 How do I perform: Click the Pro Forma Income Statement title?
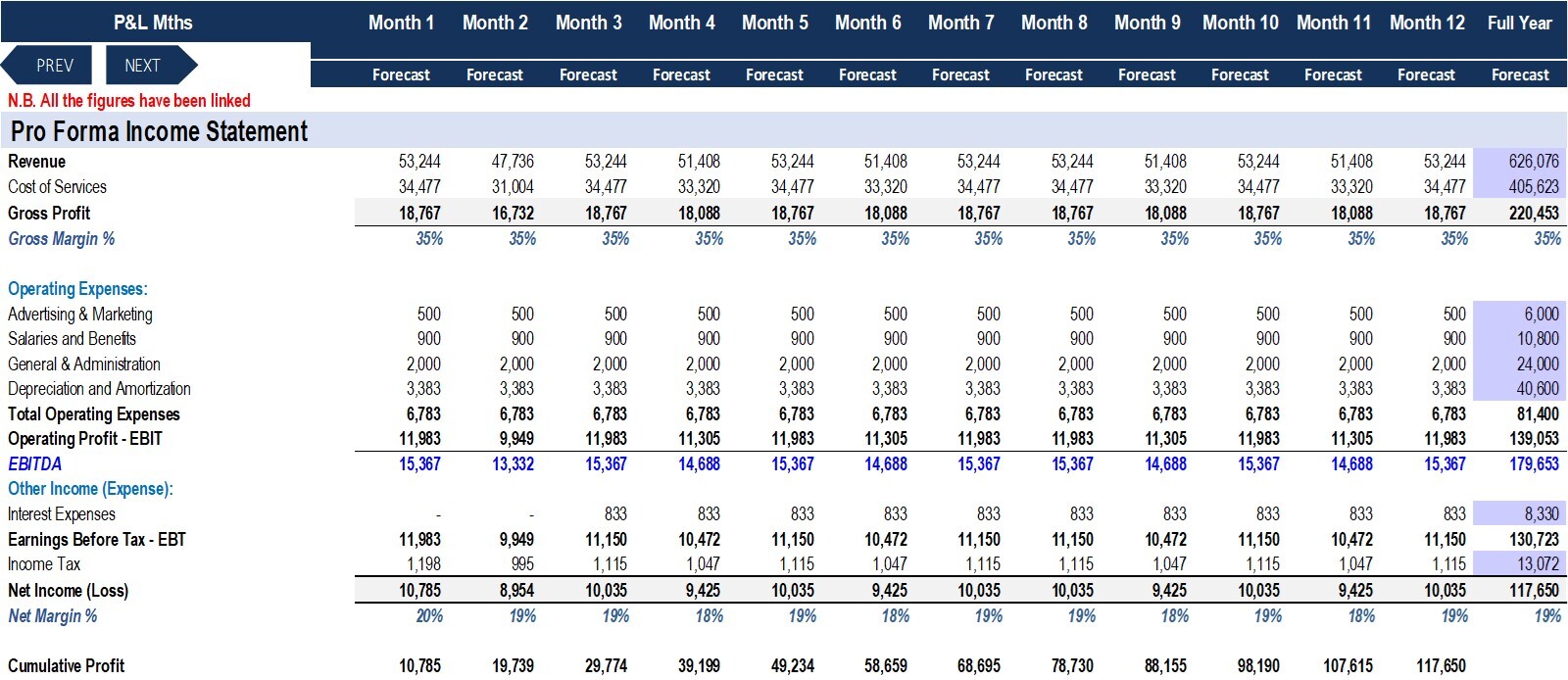click(159, 131)
